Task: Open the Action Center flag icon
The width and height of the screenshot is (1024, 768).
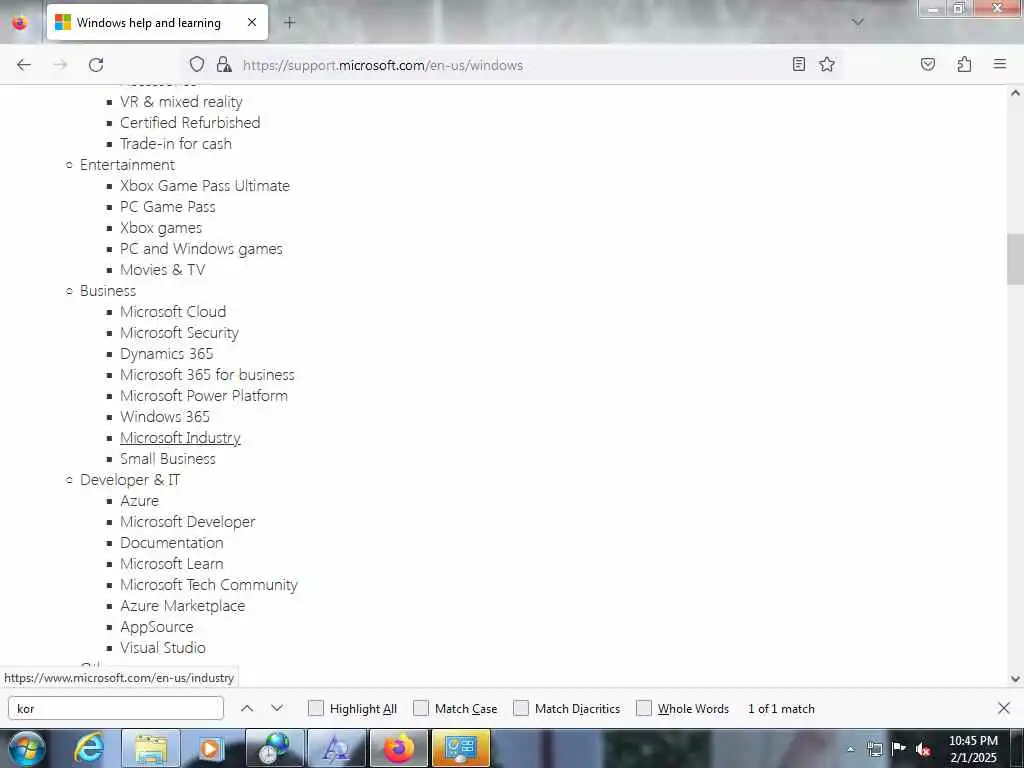Action: 899,749
